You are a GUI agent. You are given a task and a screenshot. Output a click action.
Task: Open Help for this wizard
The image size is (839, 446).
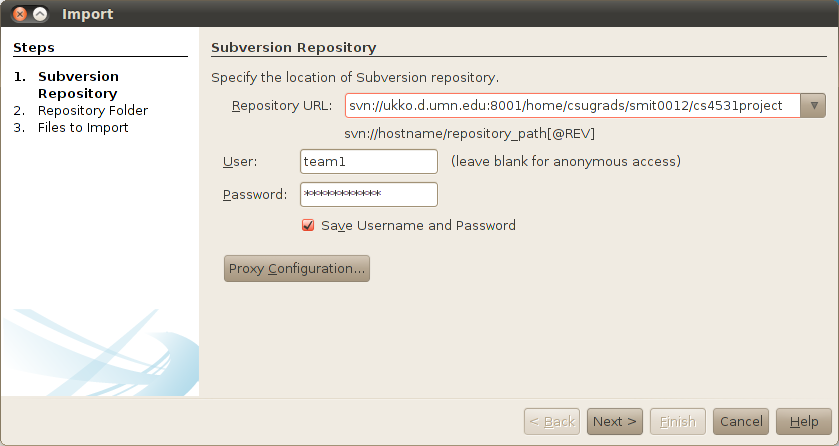click(x=804, y=422)
